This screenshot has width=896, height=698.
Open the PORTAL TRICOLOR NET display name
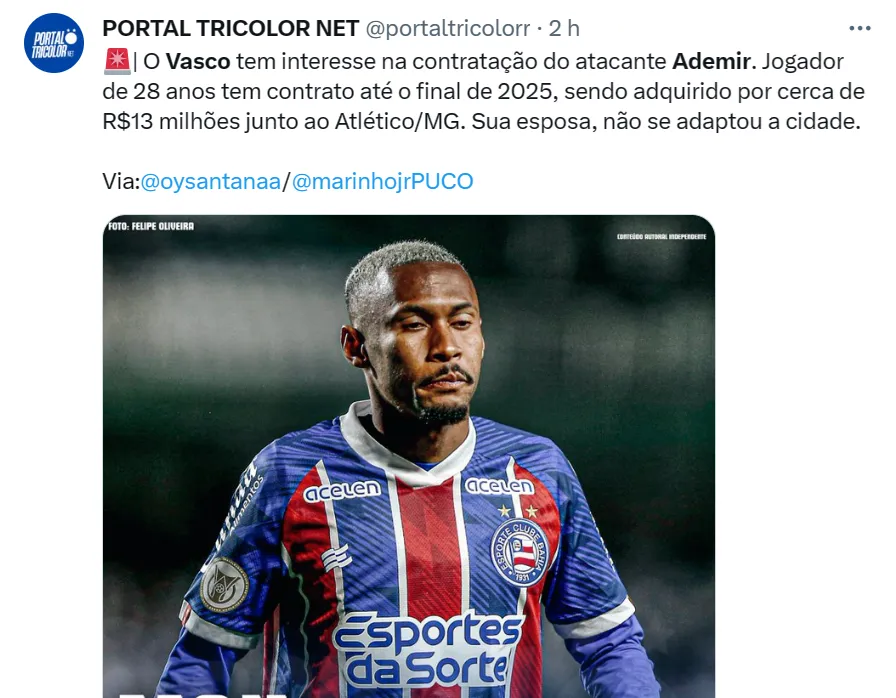tap(230, 28)
